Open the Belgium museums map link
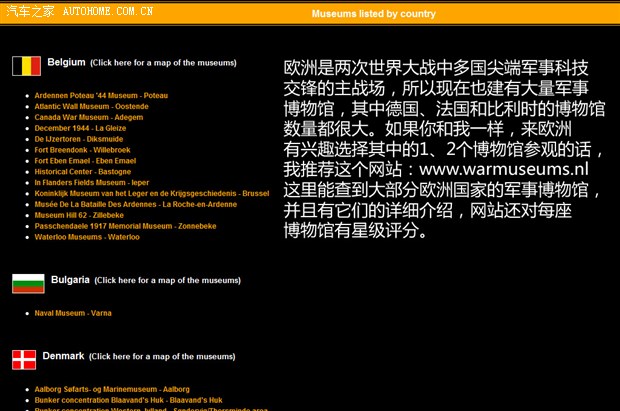 point(163,62)
